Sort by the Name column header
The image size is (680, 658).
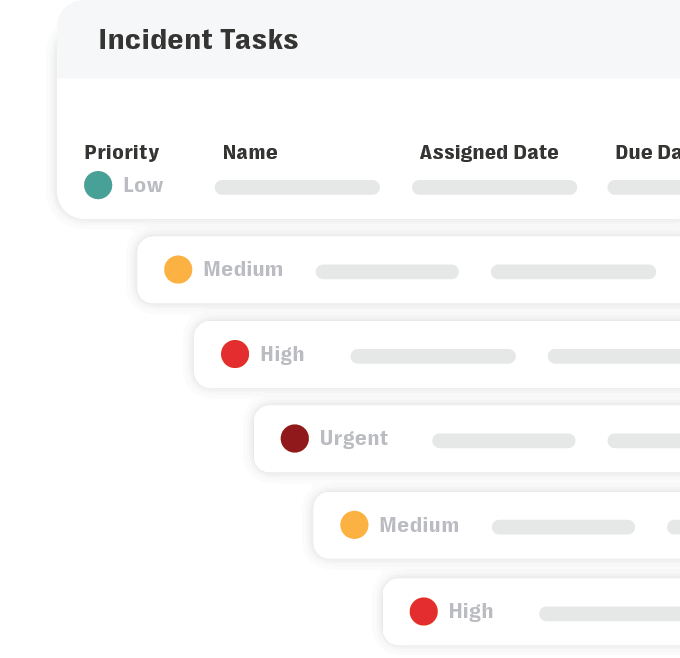(250, 152)
